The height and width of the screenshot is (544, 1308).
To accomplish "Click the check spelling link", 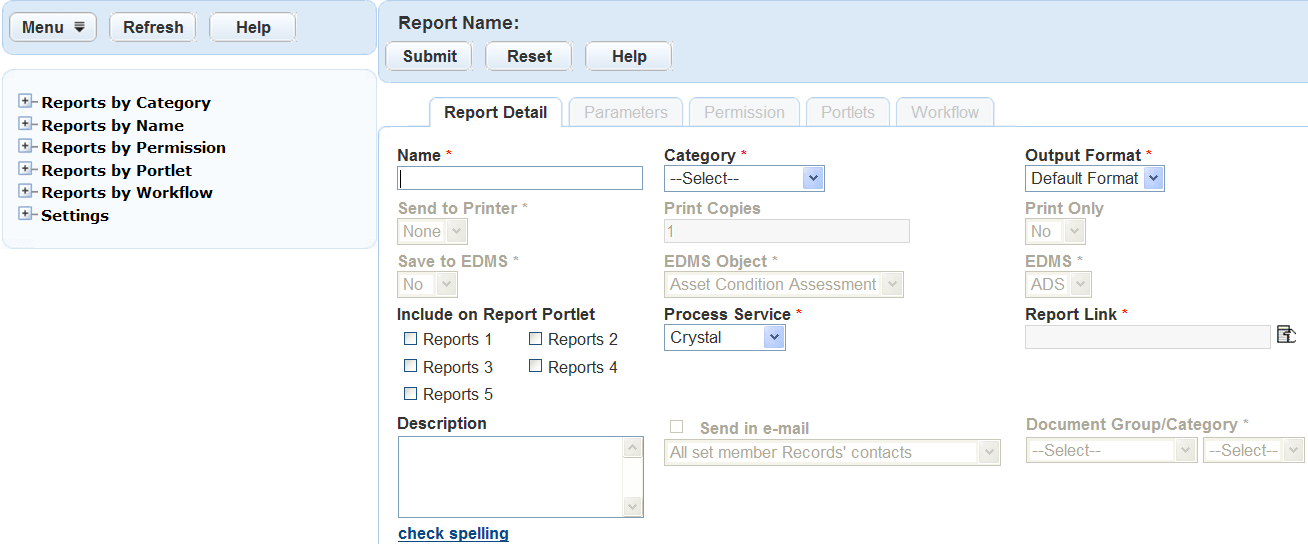I will coord(453,534).
